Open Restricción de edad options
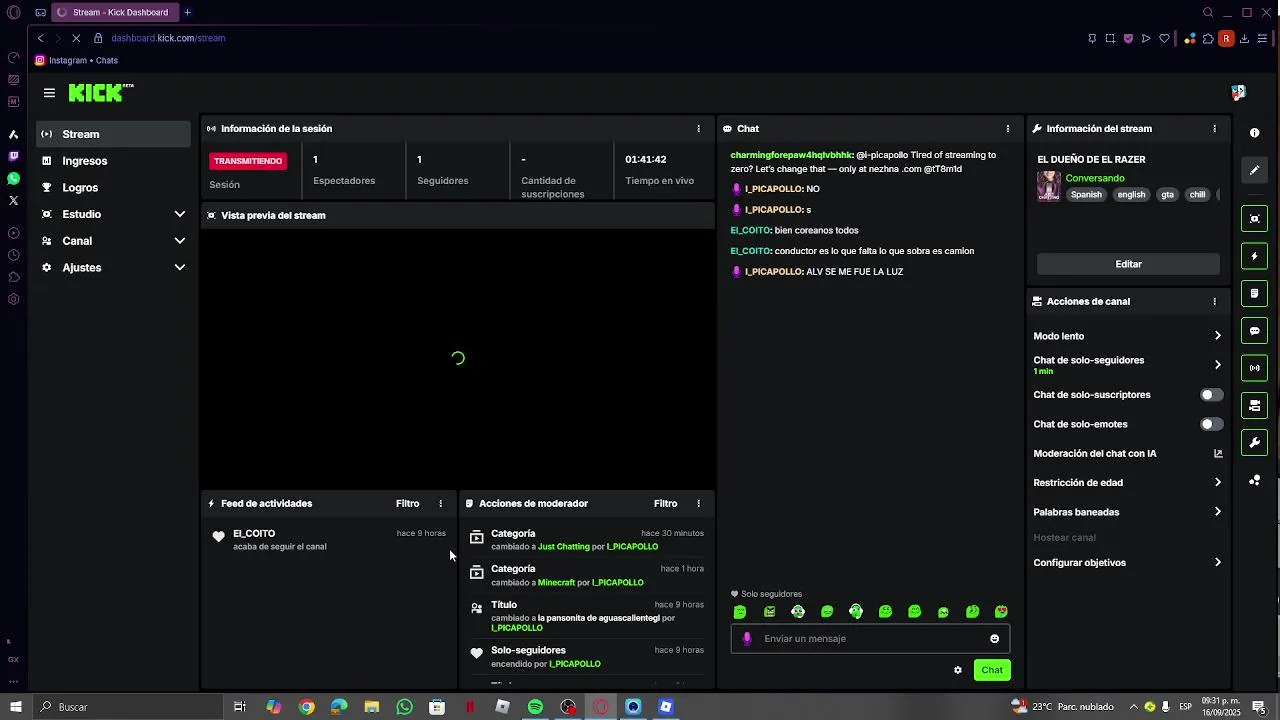Screen dimensions: 1280x720 click(1127, 482)
